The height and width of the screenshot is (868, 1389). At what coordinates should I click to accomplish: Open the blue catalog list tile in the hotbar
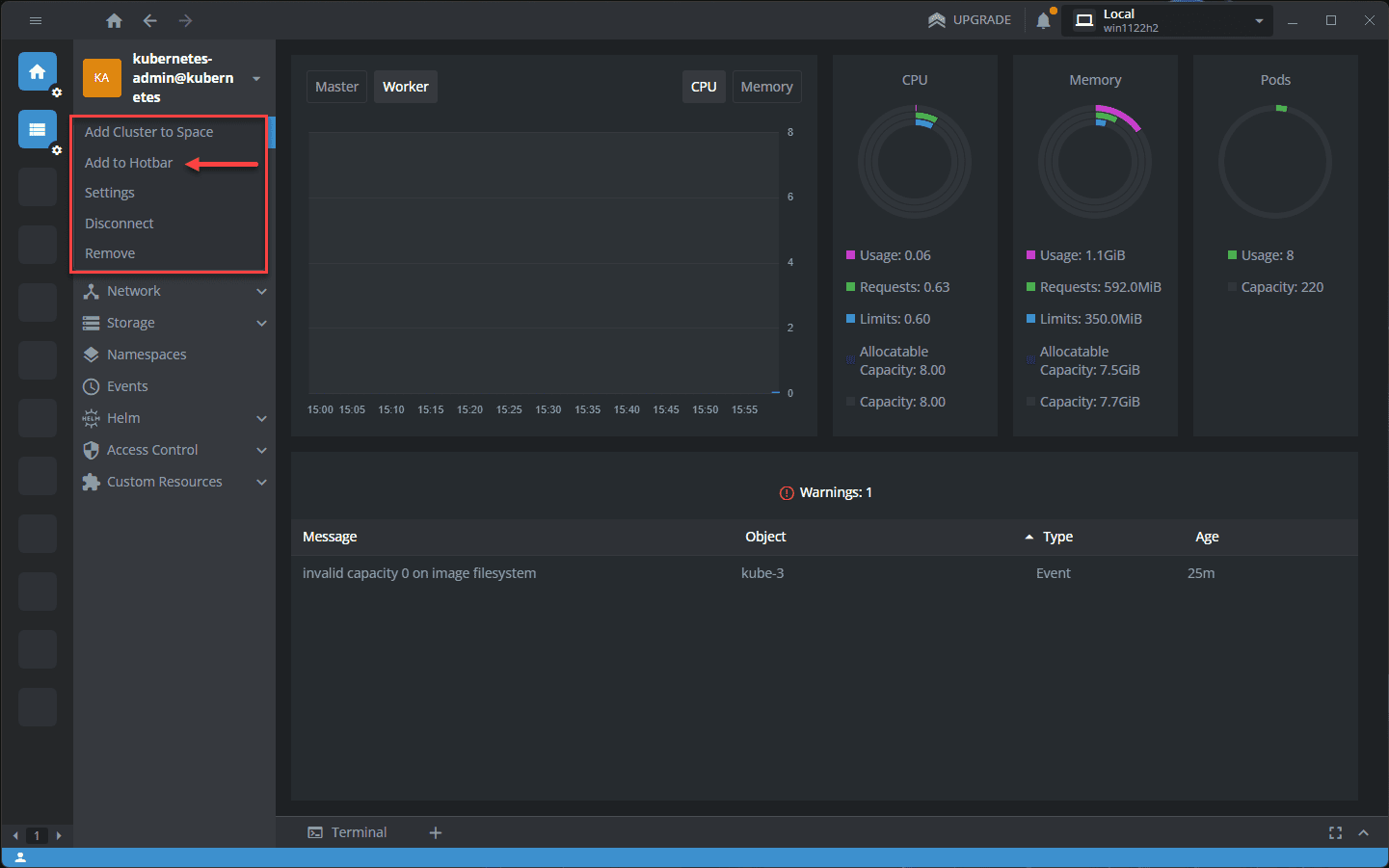(38, 129)
